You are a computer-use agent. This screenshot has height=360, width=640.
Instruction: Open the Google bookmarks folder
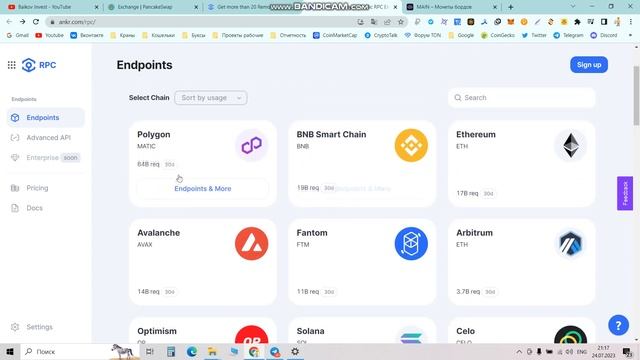[x=461, y=36]
